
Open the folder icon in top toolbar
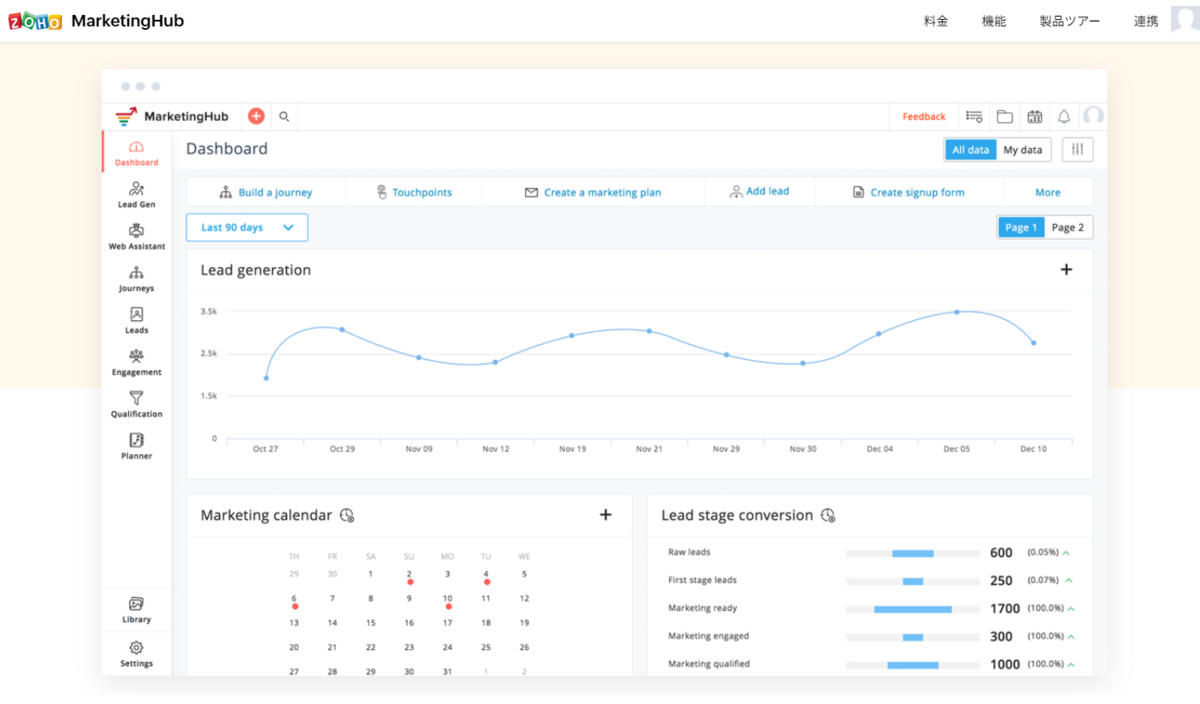tap(1004, 116)
